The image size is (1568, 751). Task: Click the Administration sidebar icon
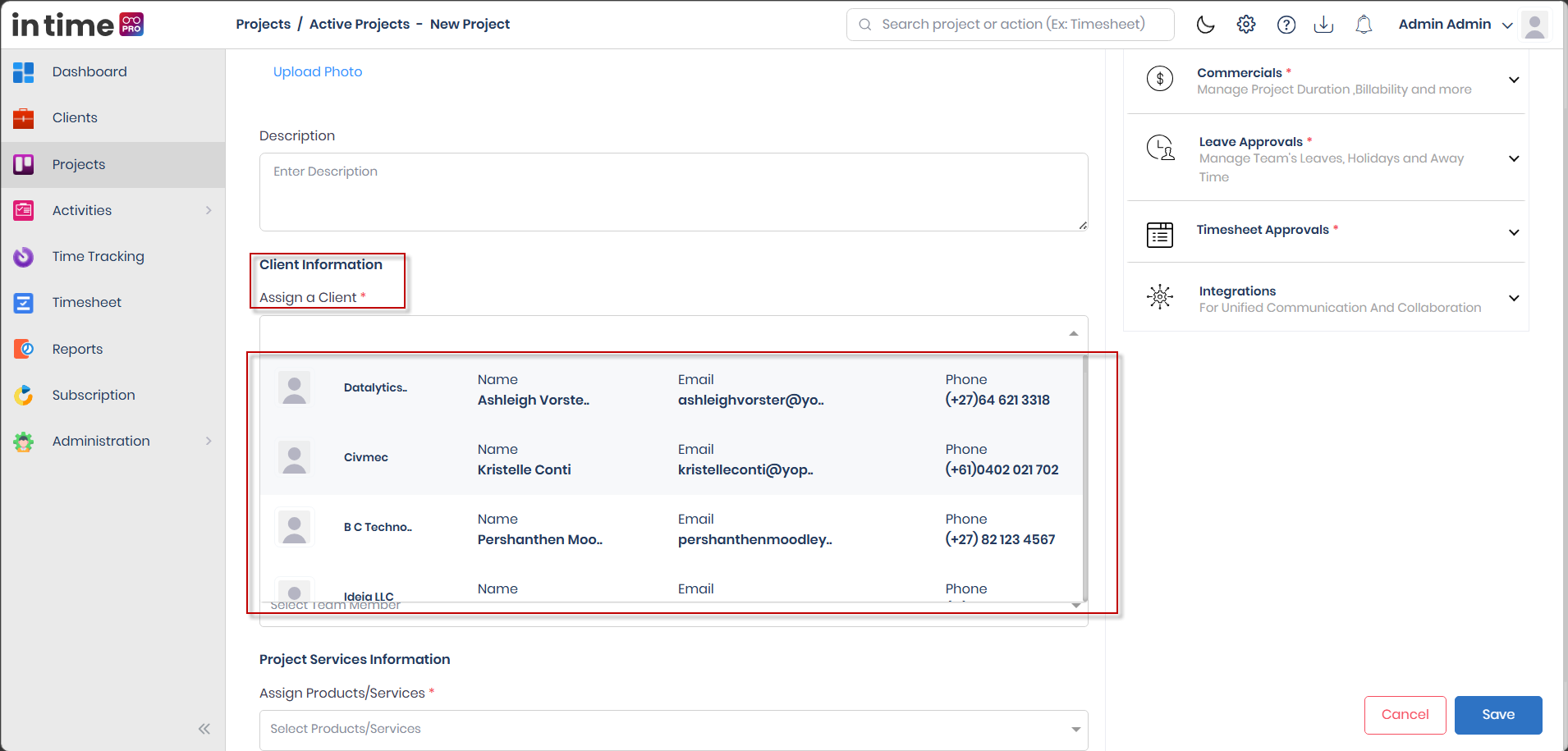pos(24,442)
